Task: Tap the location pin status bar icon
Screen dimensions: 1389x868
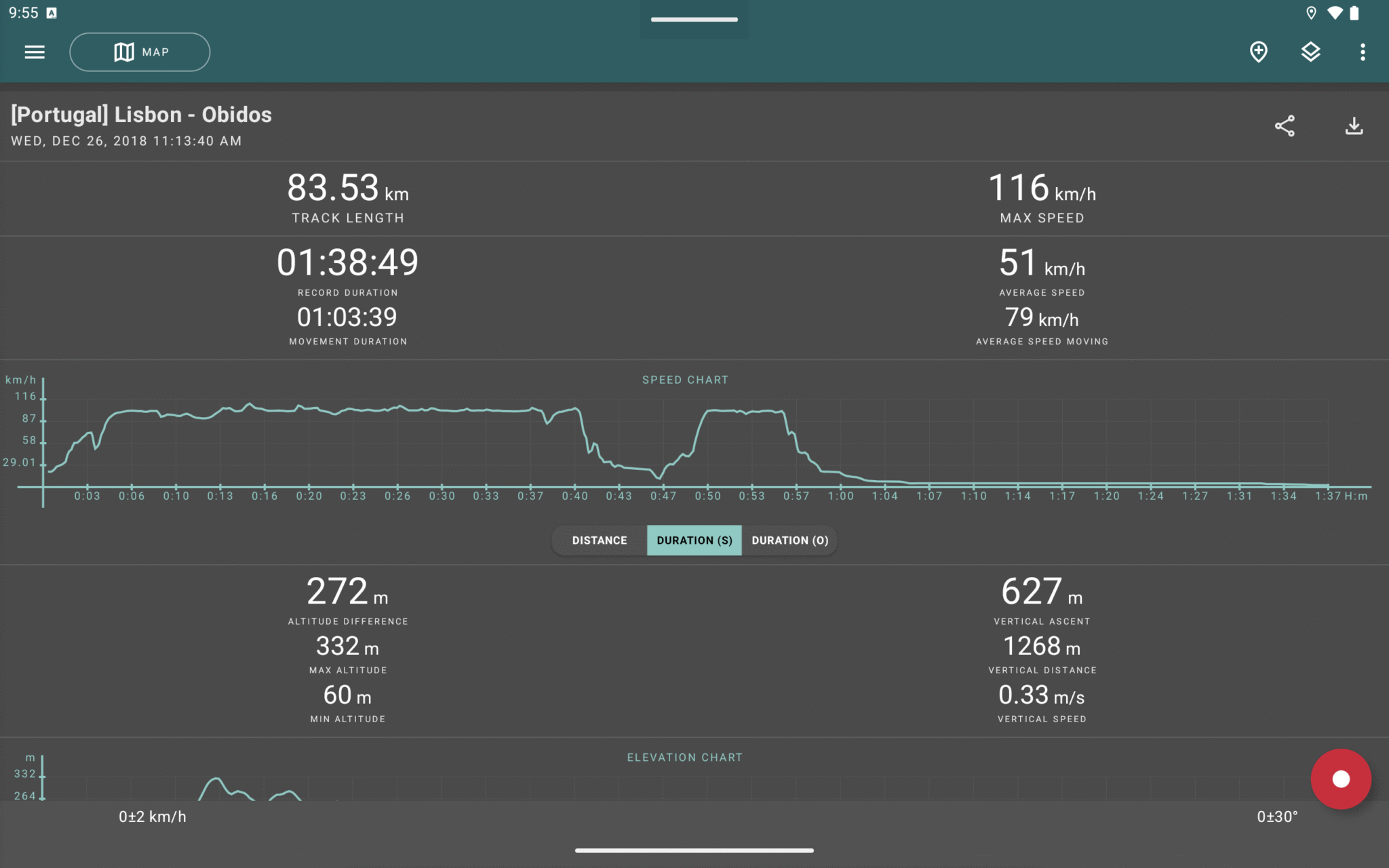Action: pyautogui.click(x=1311, y=12)
